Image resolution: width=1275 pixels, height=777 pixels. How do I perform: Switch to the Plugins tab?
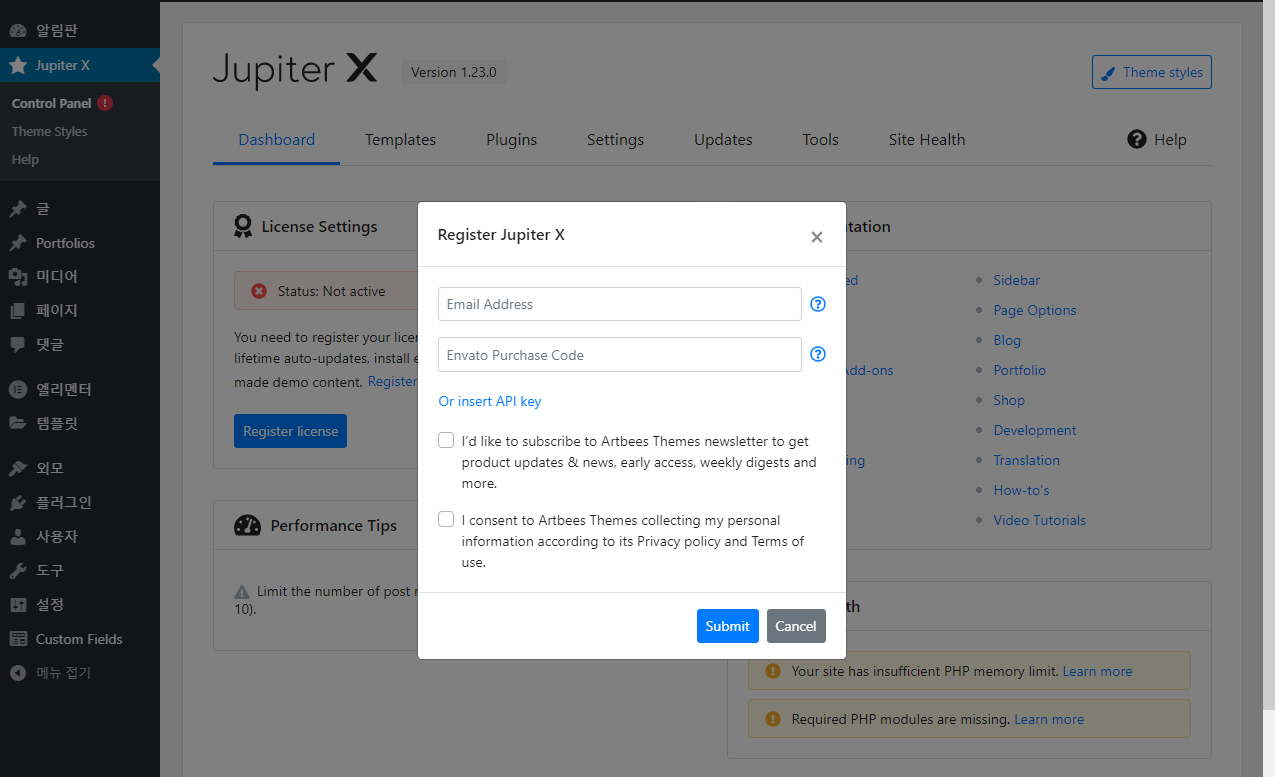click(512, 140)
